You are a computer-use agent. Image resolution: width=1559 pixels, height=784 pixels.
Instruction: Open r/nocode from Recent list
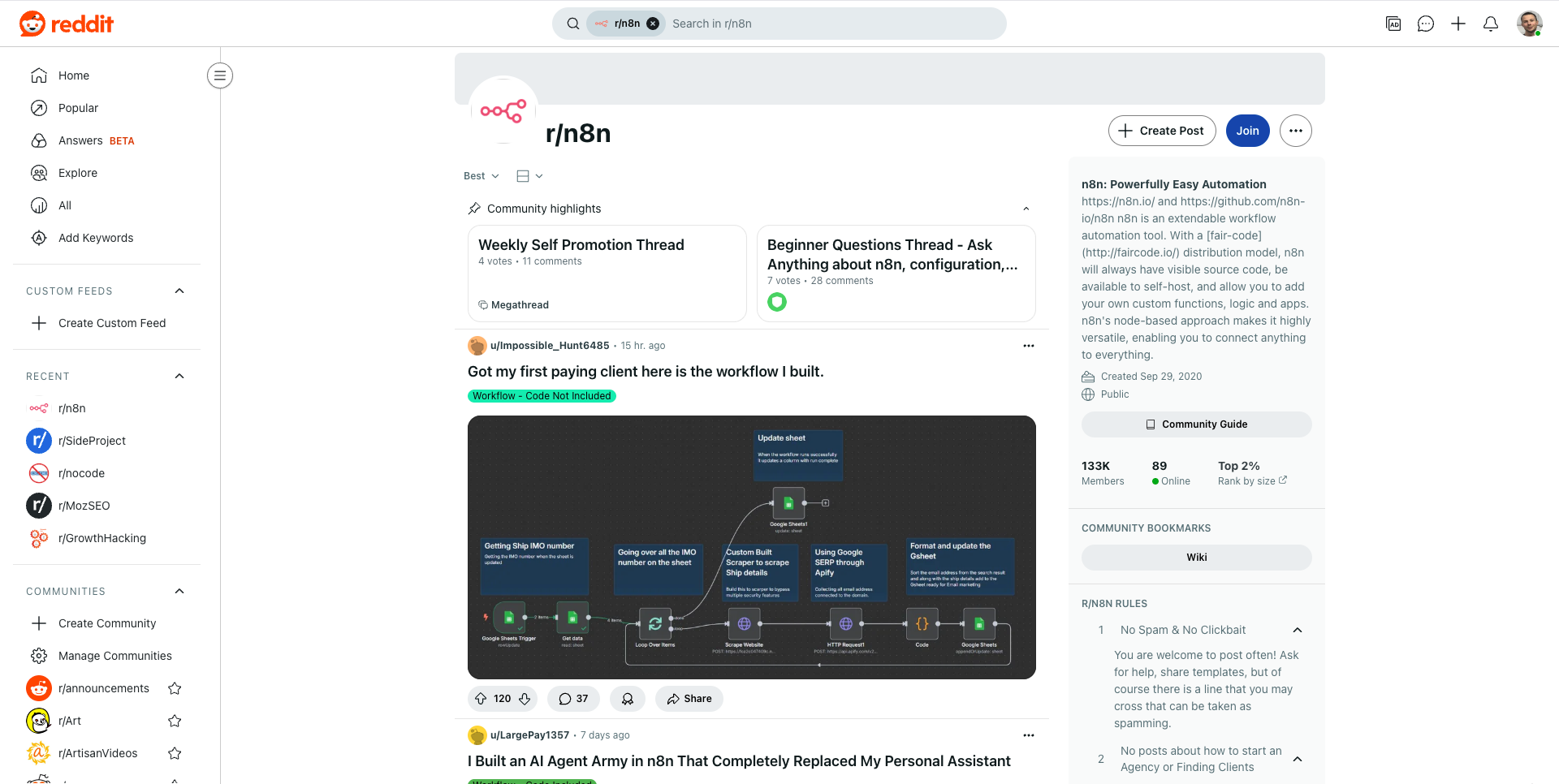(x=107, y=473)
